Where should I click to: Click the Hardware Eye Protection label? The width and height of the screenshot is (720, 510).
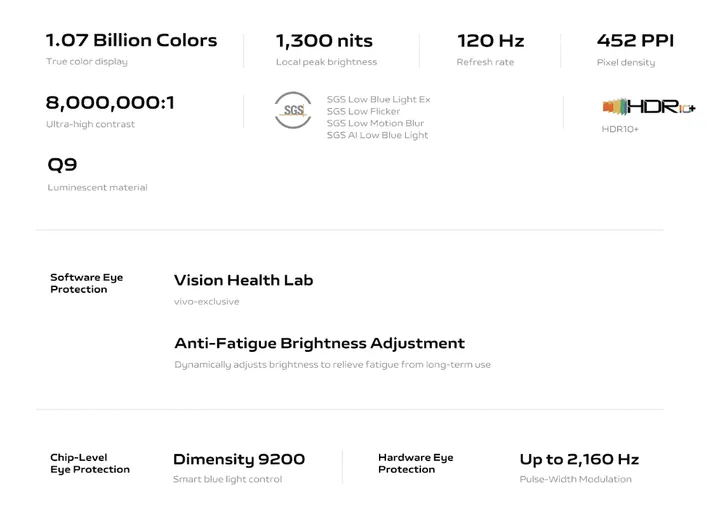(x=415, y=463)
